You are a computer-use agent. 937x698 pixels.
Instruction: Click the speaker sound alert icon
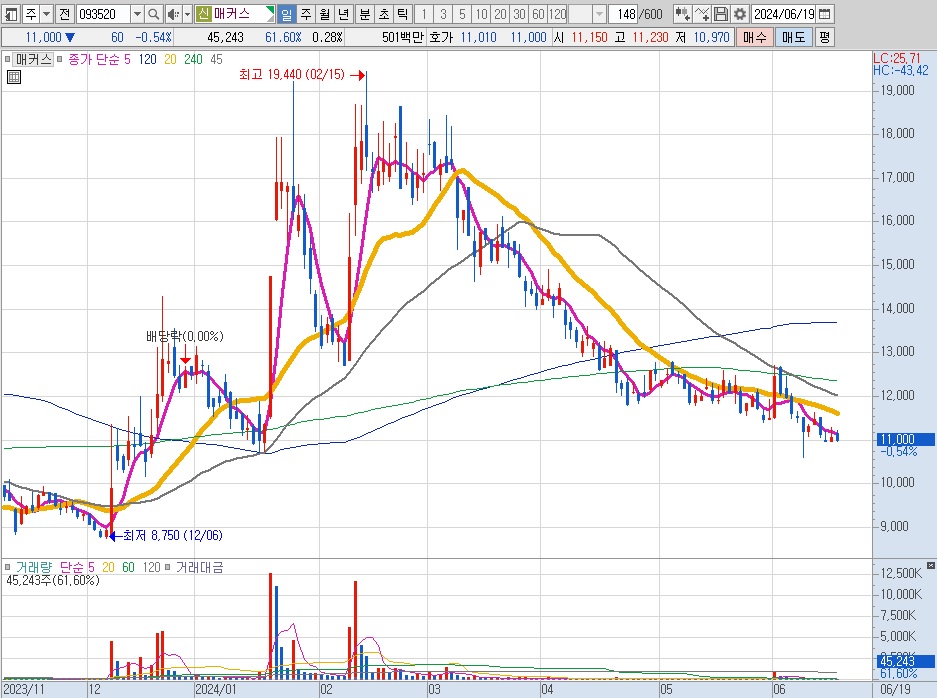click(x=172, y=14)
